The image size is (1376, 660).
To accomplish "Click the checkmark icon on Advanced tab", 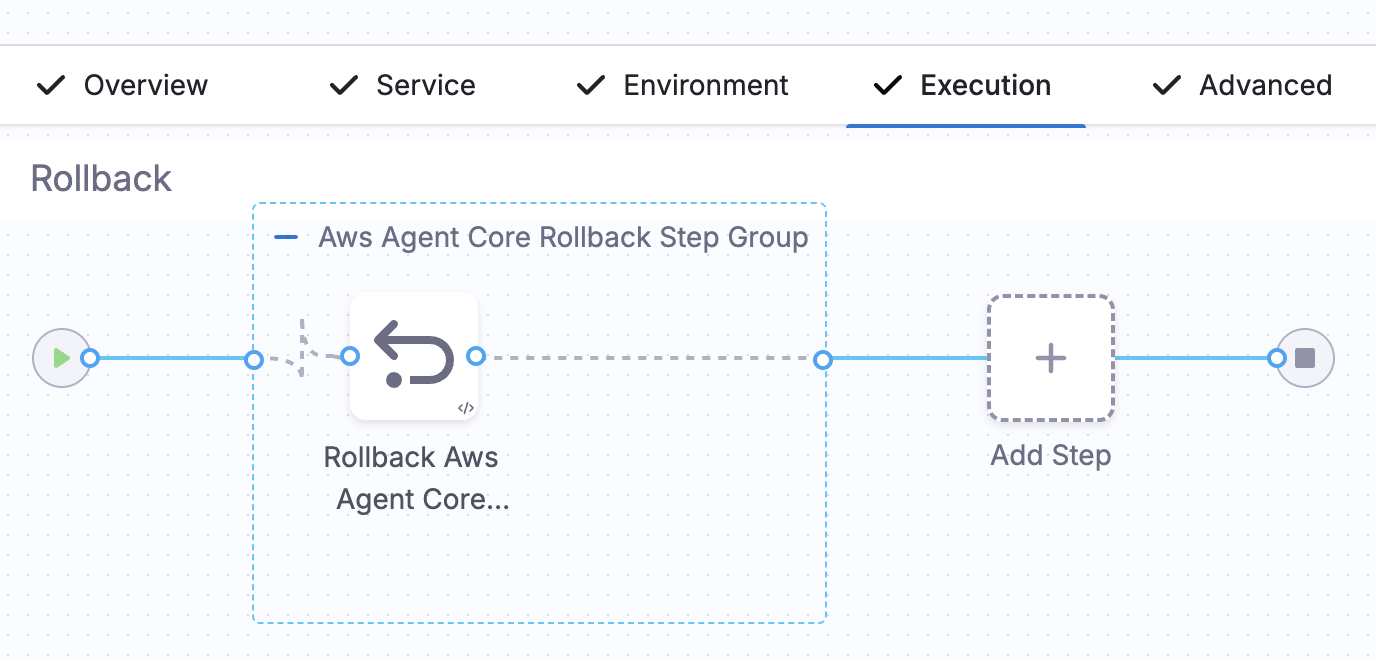I will 1166,86.
